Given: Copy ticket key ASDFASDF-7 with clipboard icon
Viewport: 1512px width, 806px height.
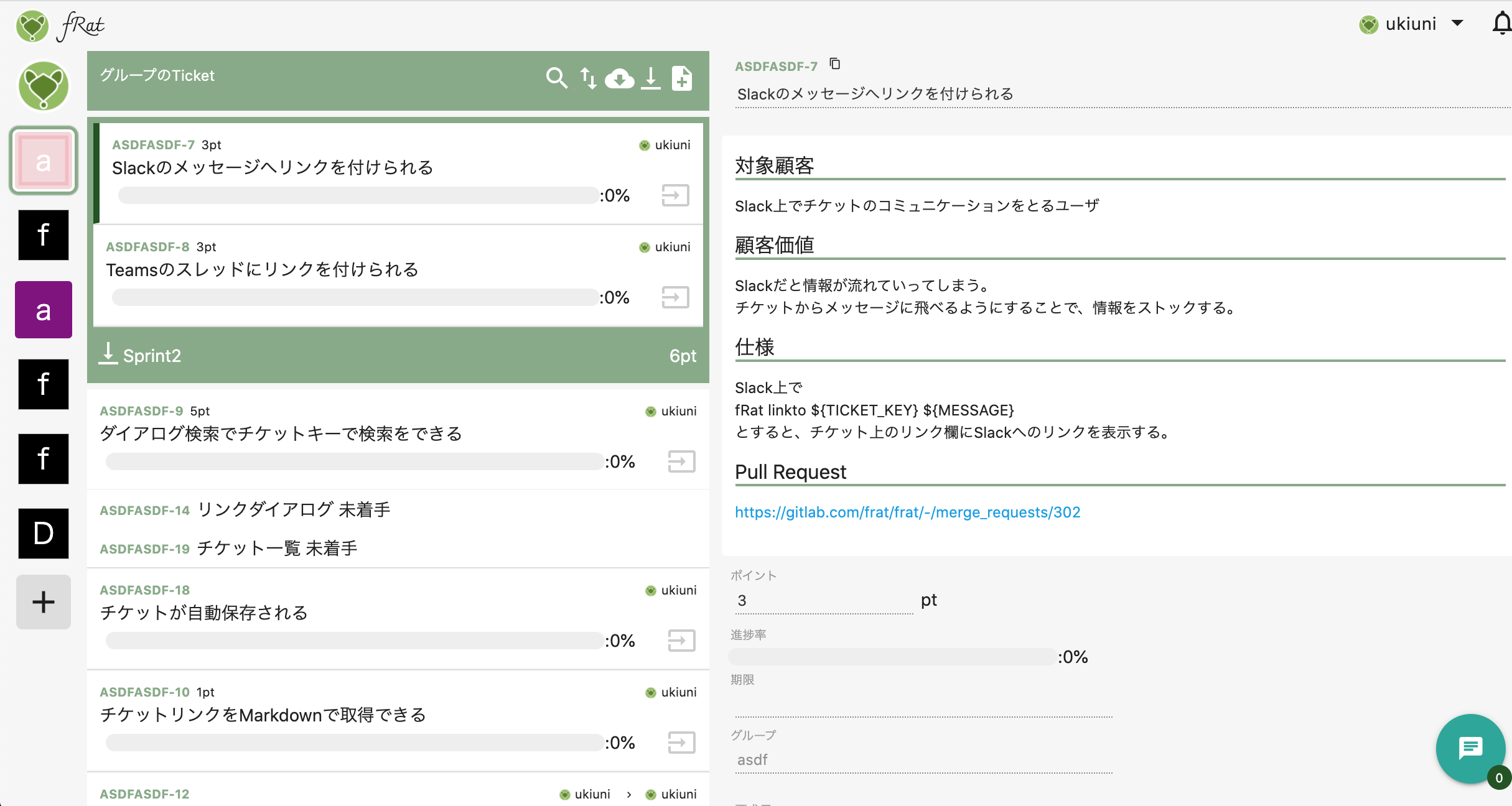Looking at the screenshot, I should coord(835,64).
